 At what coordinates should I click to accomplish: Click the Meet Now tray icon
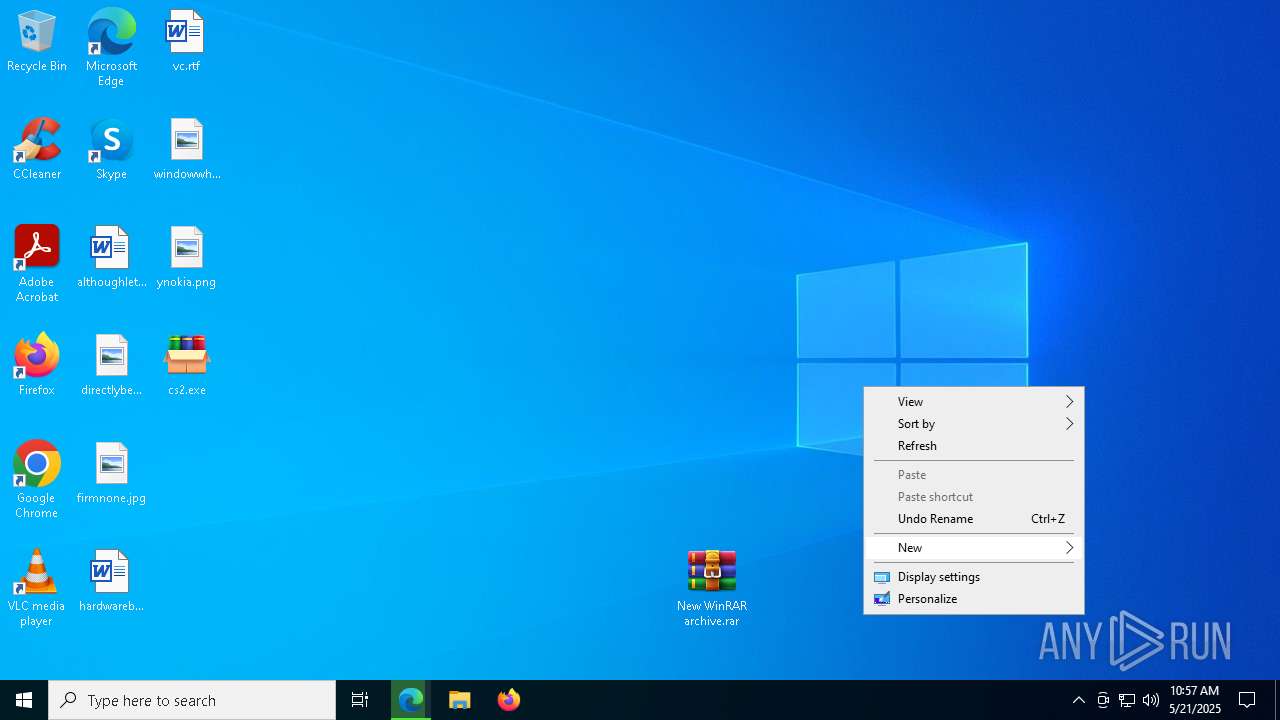(1103, 700)
